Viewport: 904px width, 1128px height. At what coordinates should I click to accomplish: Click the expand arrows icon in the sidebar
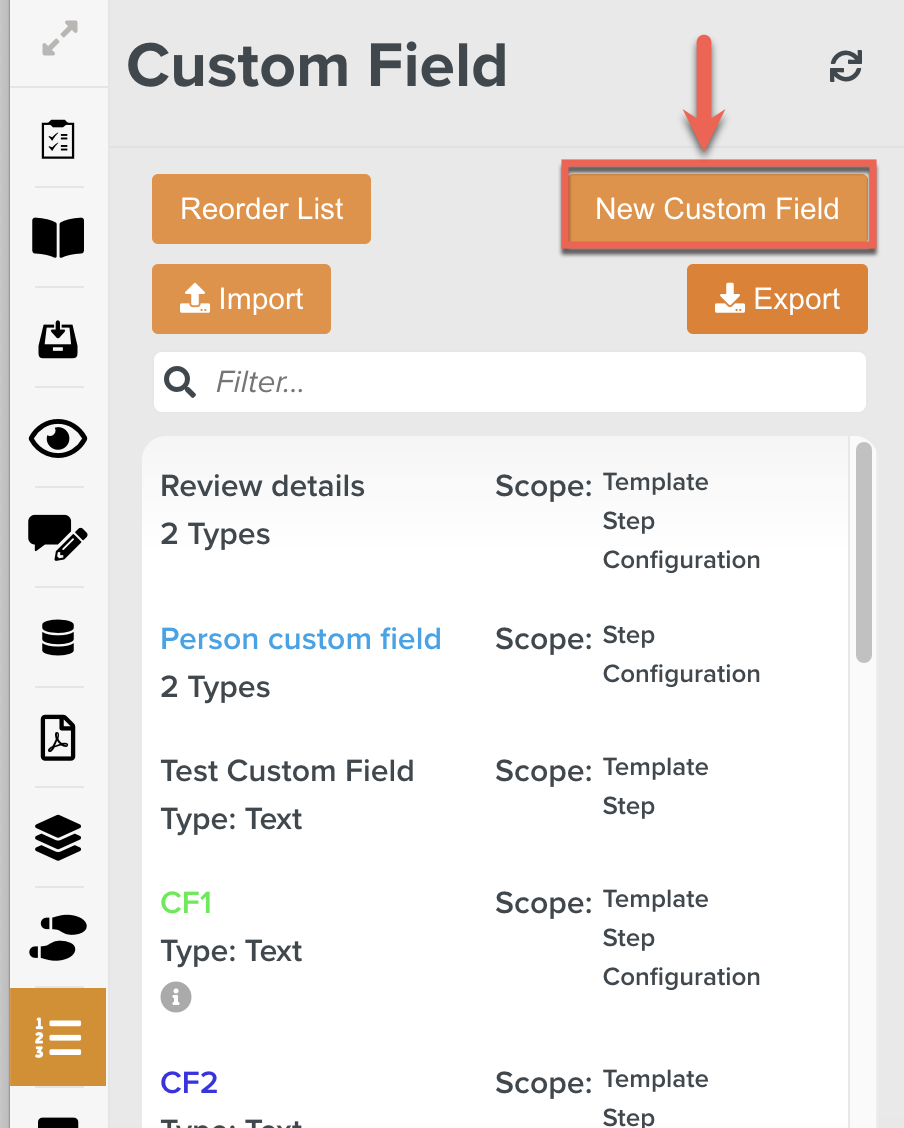click(58, 40)
